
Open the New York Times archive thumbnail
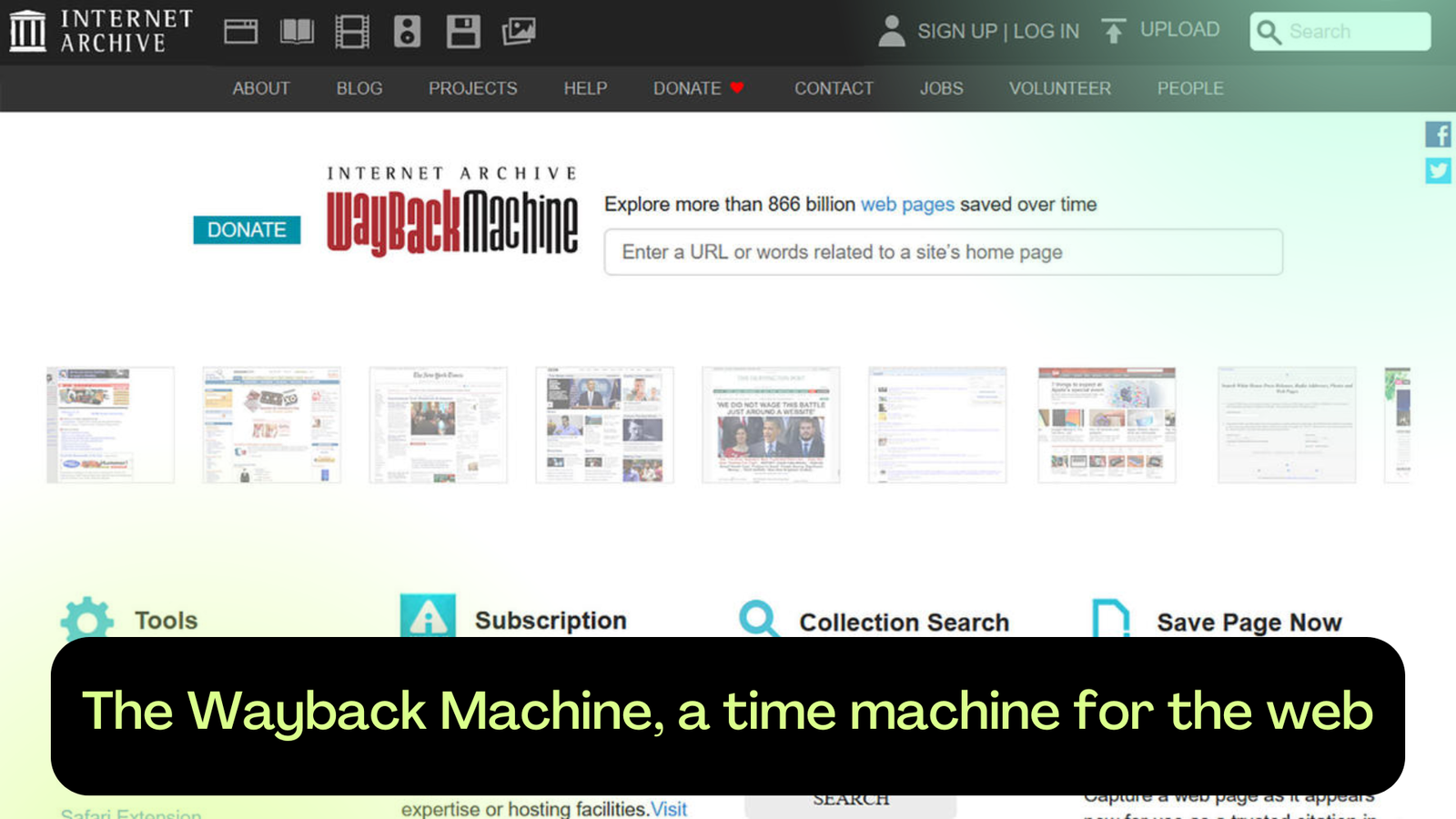pos(439,425)
